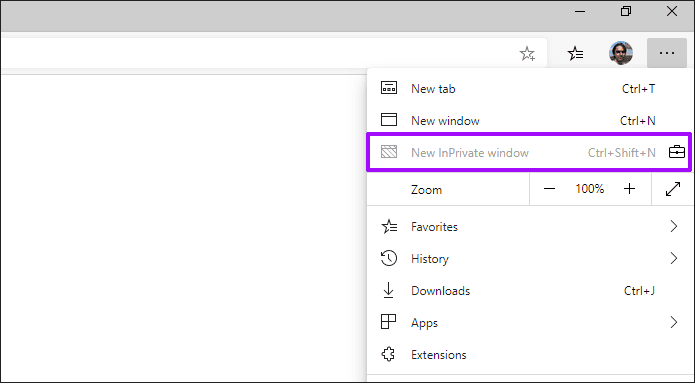Click the Favorites star icon in menu
This screenshot has height=383, width=695.
[389, 227]
